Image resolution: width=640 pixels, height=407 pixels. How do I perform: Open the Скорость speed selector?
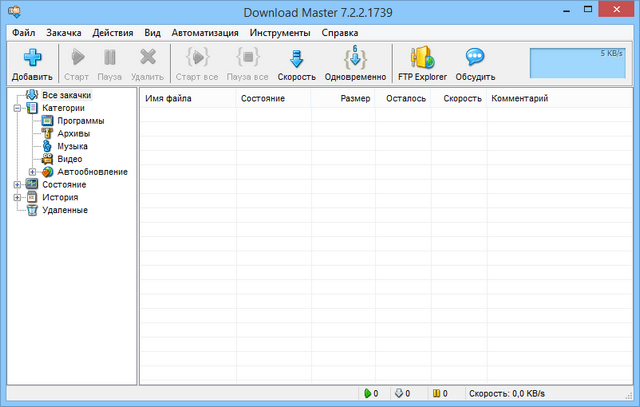pyautogui.click(x=295, y=58)
